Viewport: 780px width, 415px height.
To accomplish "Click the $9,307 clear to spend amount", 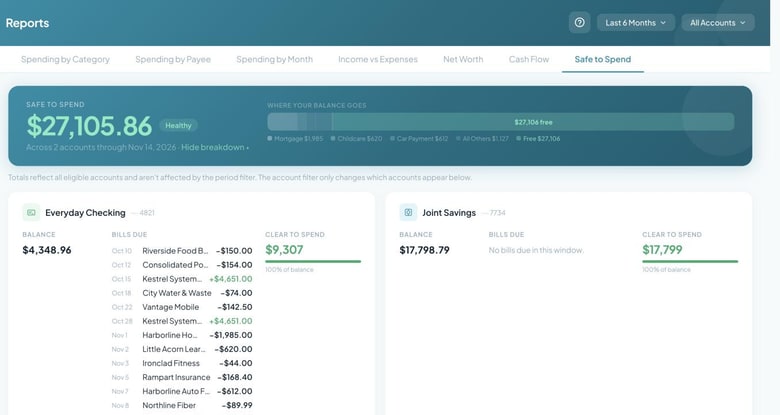I will tap(284, 249).
